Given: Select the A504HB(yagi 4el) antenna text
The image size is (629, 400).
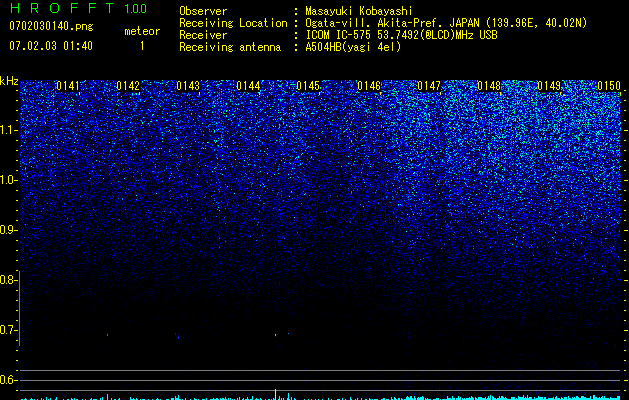Looking at the screenshot, I should pyautogui.click(x=353, y=47).
